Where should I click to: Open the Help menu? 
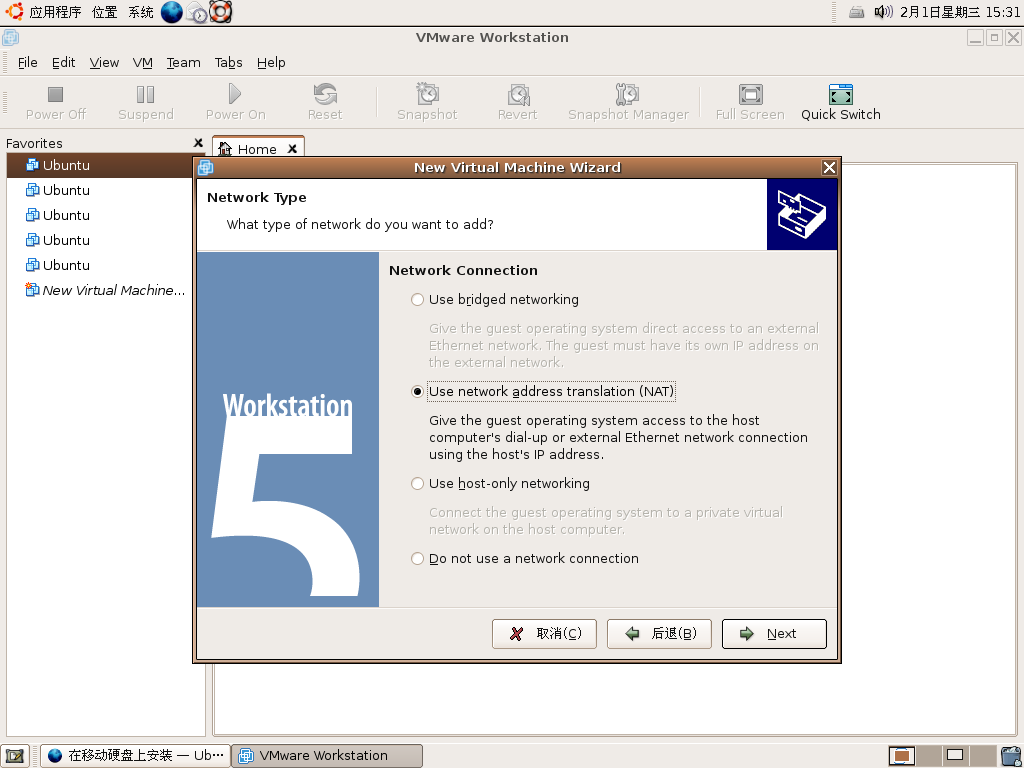point(271,63)
